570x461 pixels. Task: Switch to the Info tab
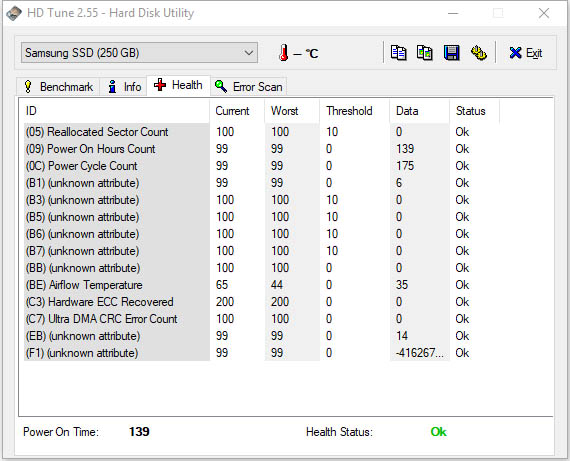point(124,87)
